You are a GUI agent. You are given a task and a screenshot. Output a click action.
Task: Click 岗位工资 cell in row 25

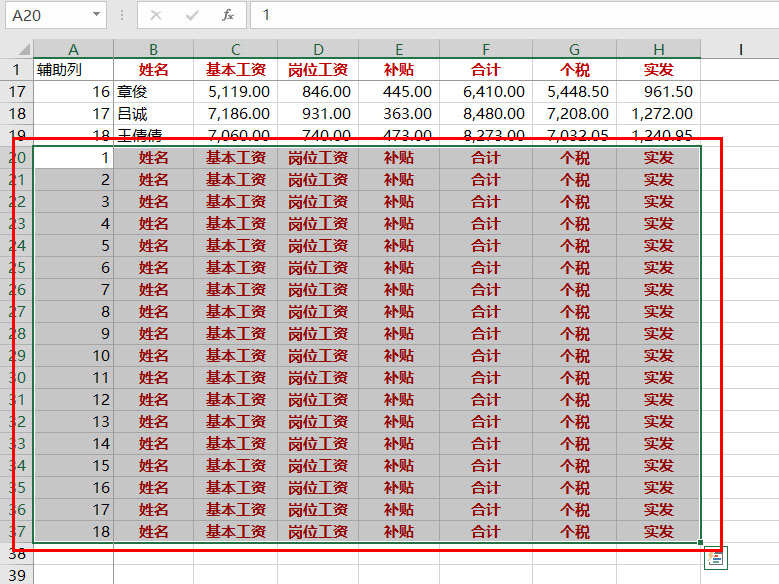318,267
